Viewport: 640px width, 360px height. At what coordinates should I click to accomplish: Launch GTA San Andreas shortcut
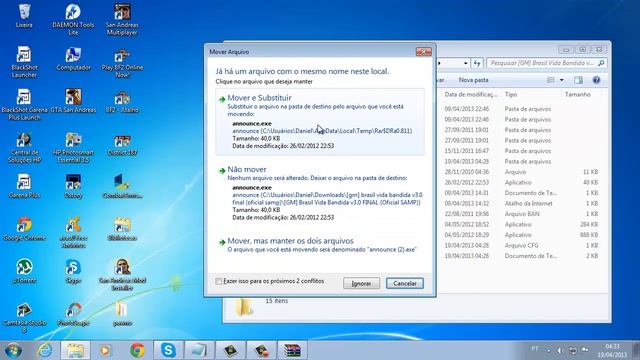(73, 101)
